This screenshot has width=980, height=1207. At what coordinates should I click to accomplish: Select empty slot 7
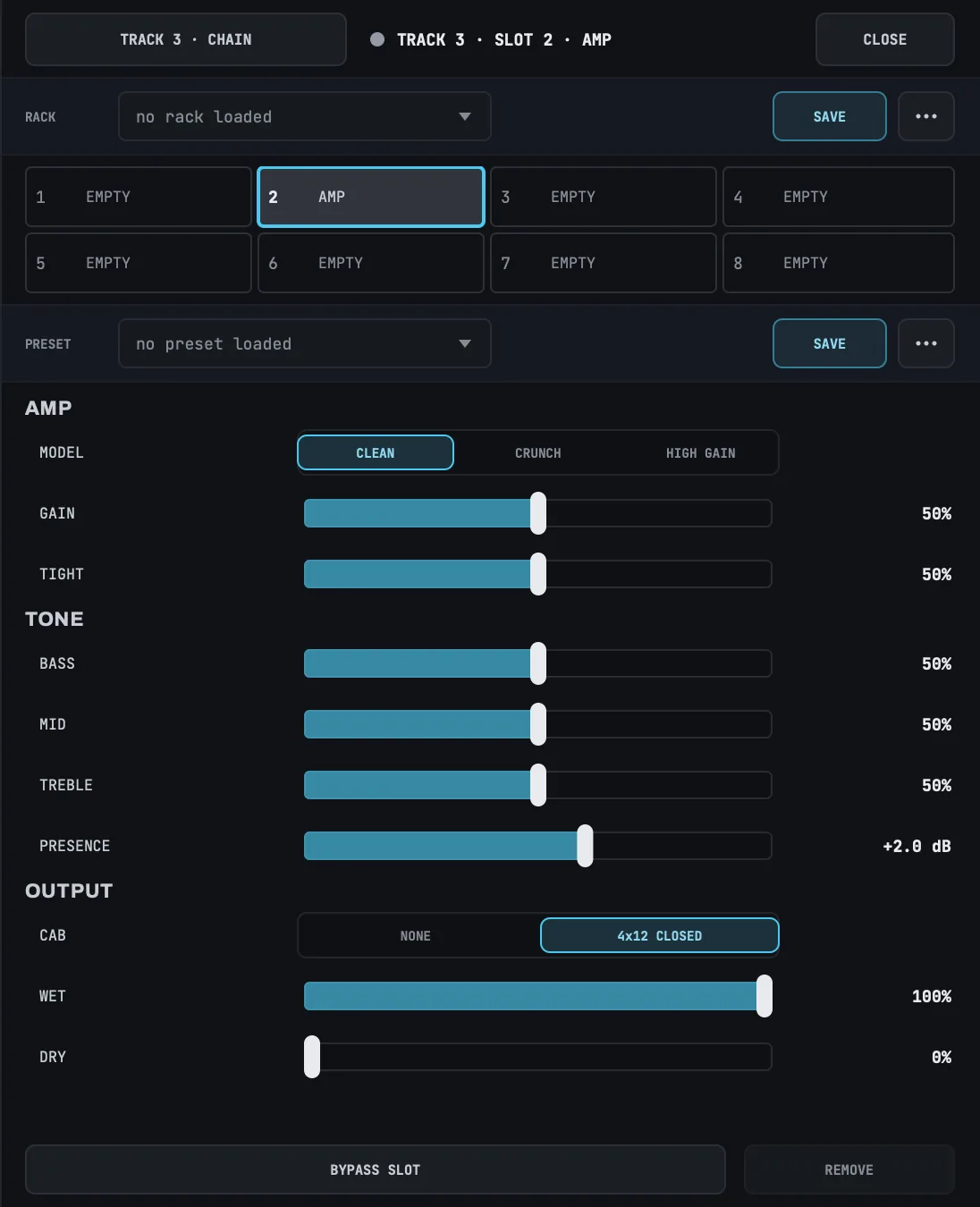pyautogui.click(x=604, y=263)
